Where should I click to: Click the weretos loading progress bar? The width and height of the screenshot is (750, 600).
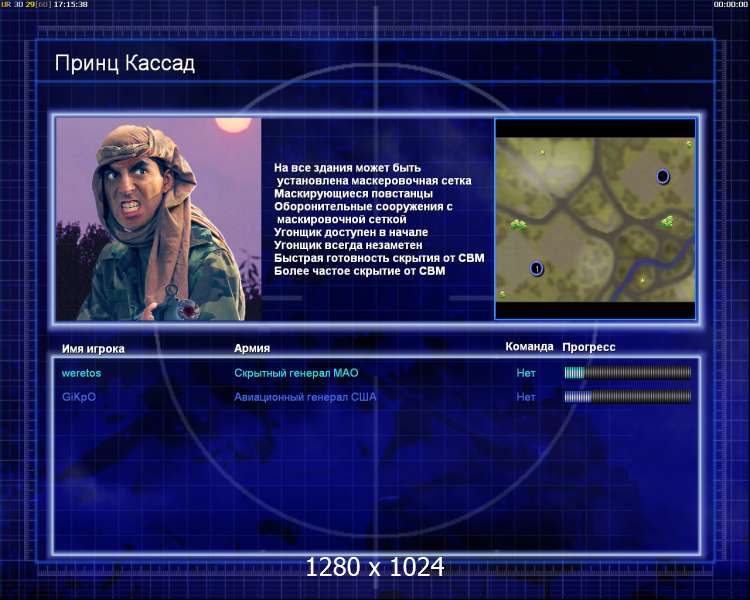(628, 372)
